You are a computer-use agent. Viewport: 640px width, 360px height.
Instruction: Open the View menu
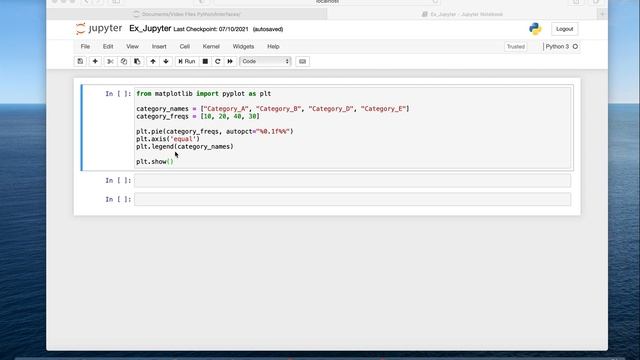[x=132, y=47]
